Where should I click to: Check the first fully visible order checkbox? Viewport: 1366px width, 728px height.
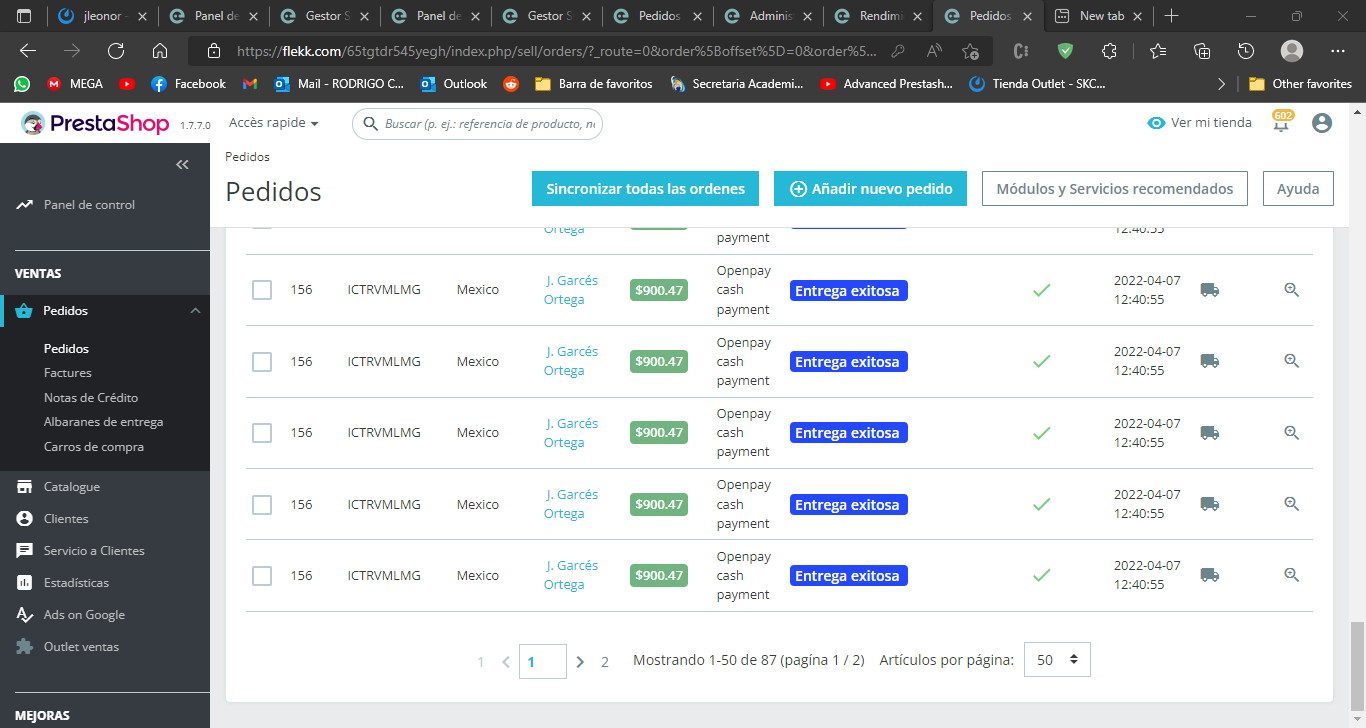(262, 290)
